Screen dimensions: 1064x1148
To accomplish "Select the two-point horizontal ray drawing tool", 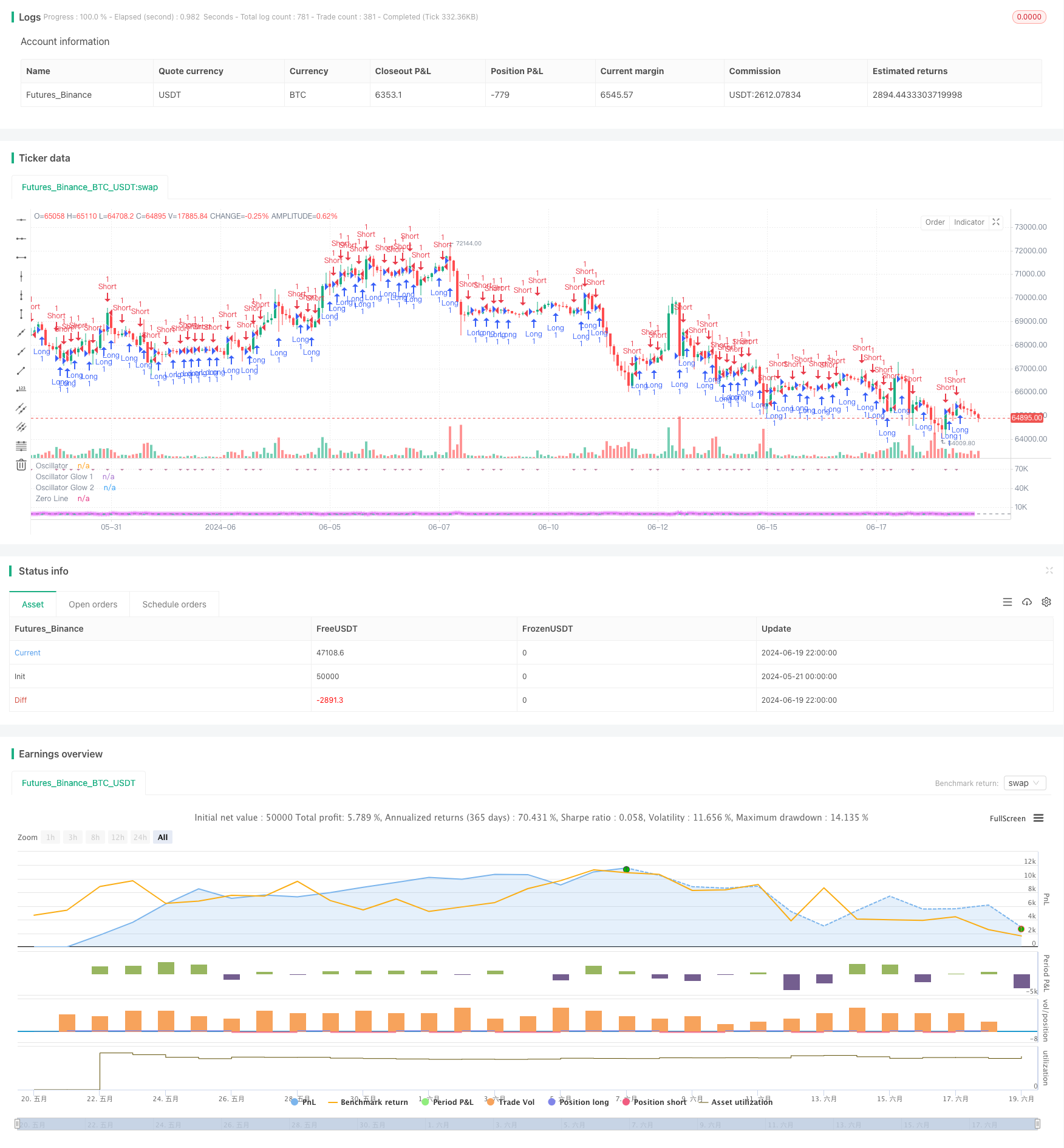I will [x=21, y=239].
